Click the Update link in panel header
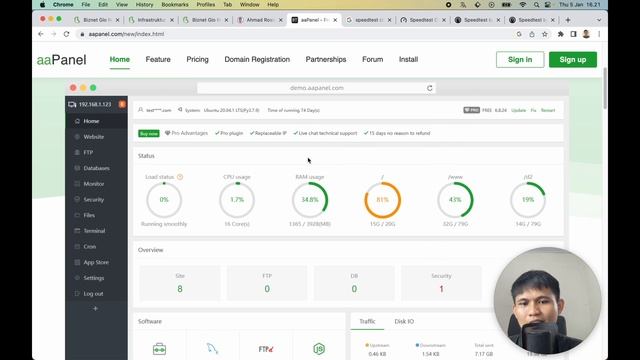Screen dimensions: 640x360 518,110
